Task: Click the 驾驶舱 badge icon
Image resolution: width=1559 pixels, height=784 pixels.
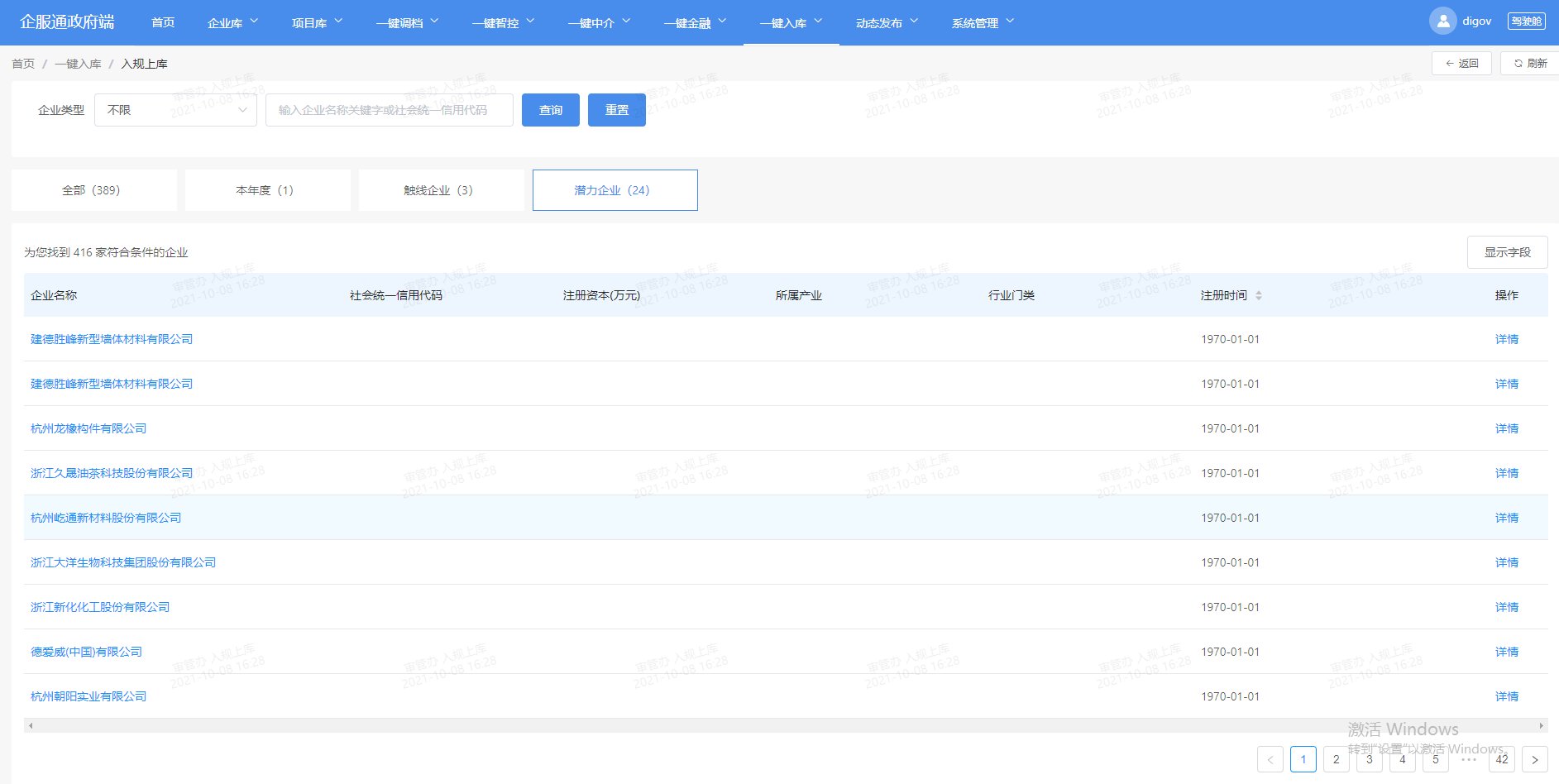Action: pyautogui.click(x=1526, y=22)
